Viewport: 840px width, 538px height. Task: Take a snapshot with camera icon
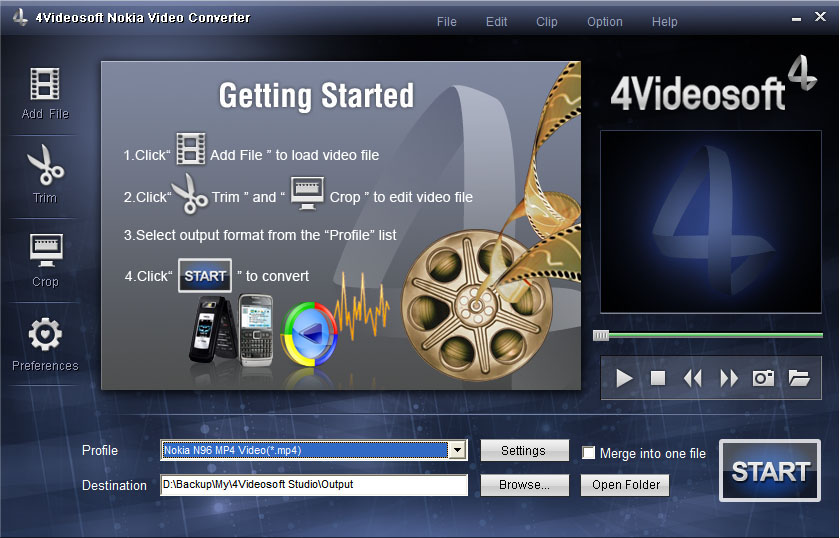coord(764,378)
